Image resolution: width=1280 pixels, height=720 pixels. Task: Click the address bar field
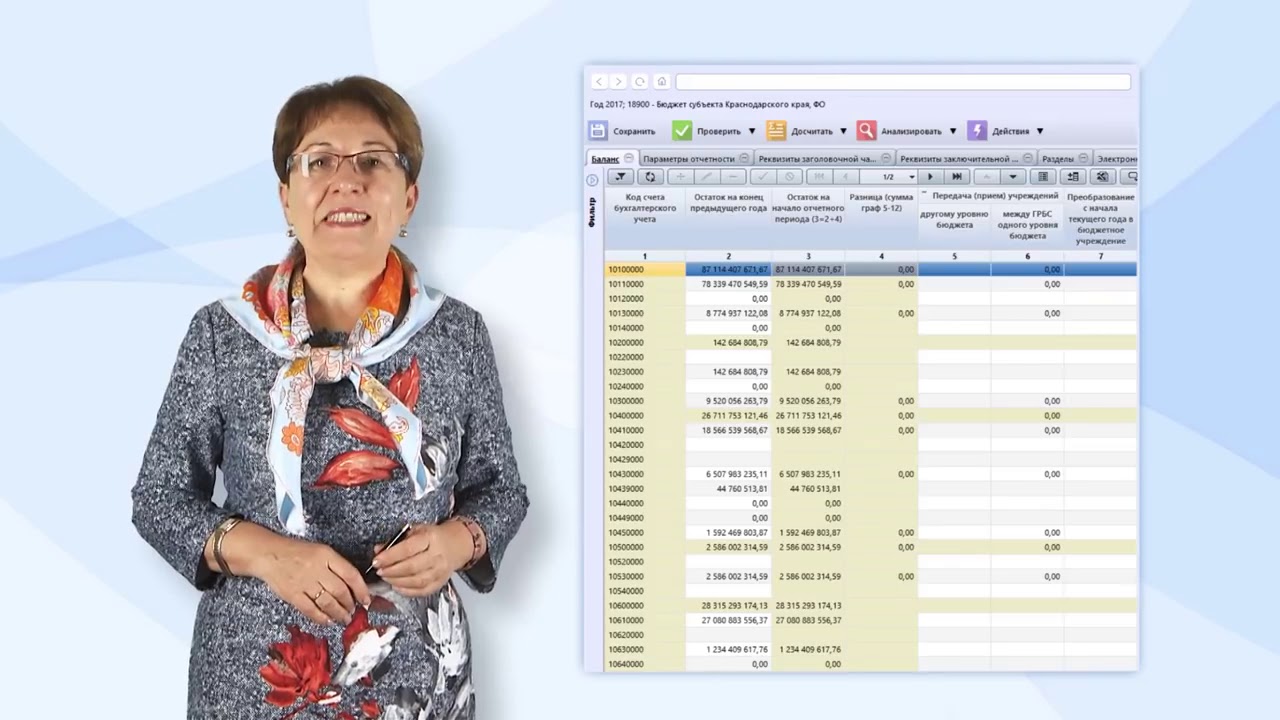[x=903, y=82]
